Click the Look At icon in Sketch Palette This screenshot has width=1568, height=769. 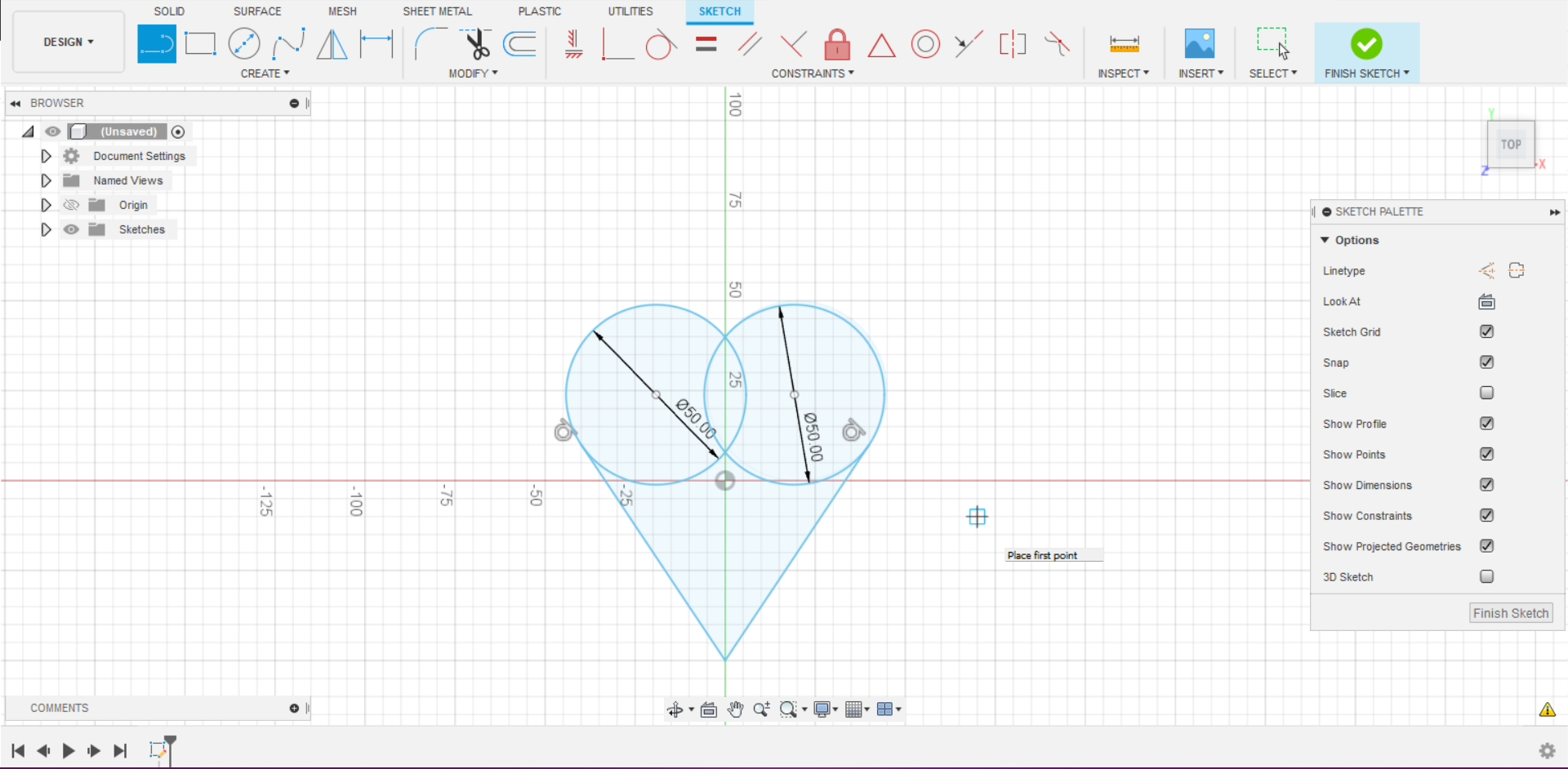[1486, 301]
